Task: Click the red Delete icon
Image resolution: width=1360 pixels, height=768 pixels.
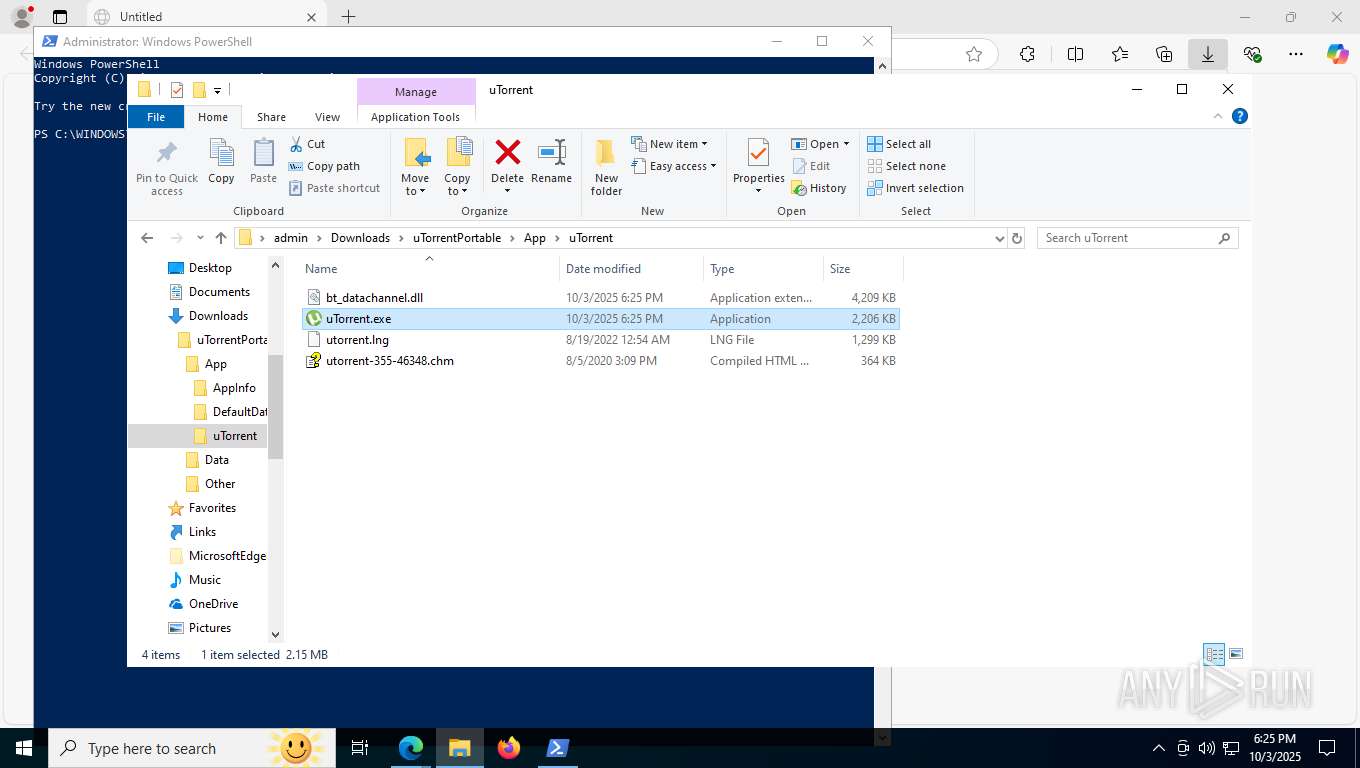Action: tap(508, 152)
